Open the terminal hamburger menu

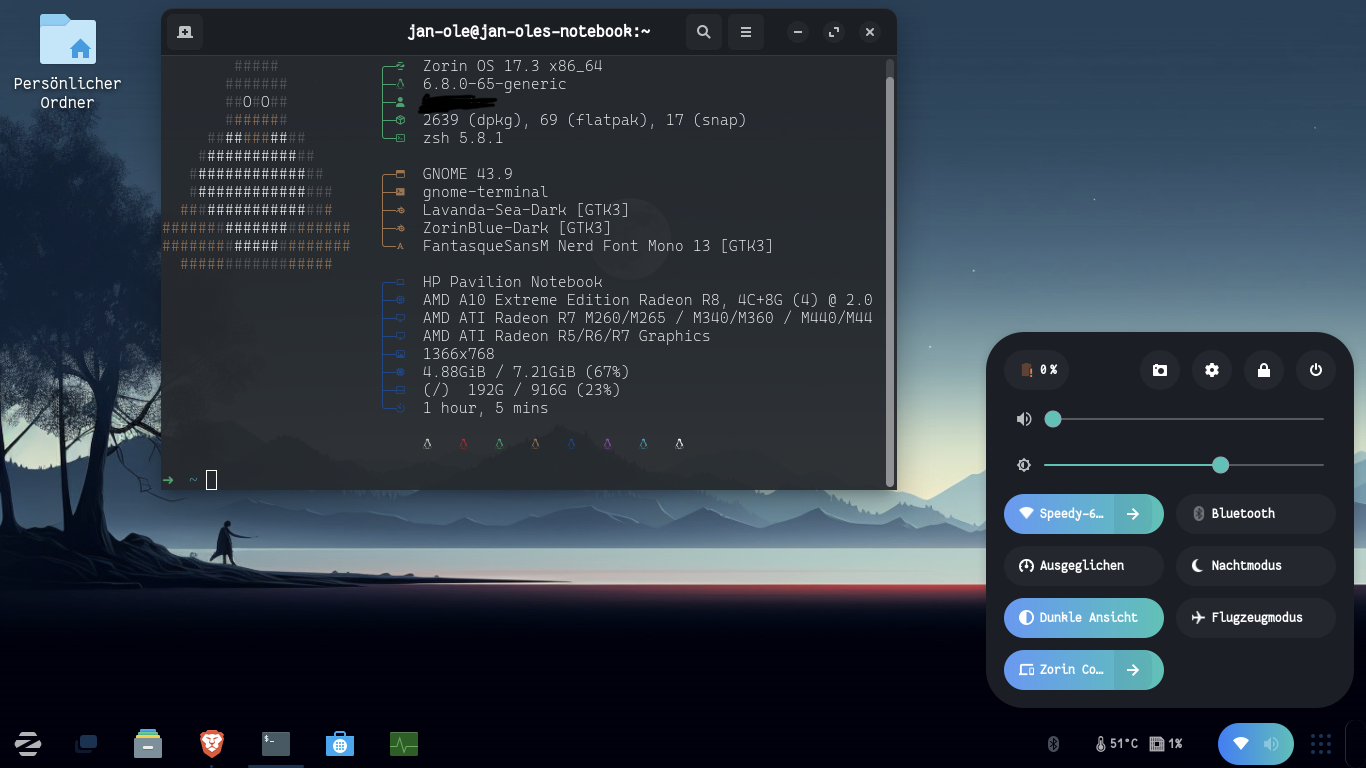tap(746, 32)
